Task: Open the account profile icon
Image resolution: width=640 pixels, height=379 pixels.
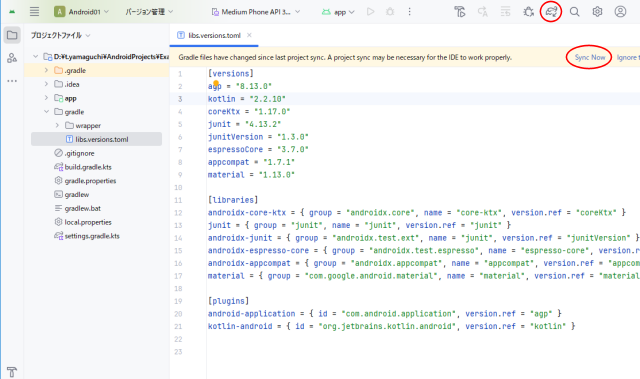Action: coord(620,12)
